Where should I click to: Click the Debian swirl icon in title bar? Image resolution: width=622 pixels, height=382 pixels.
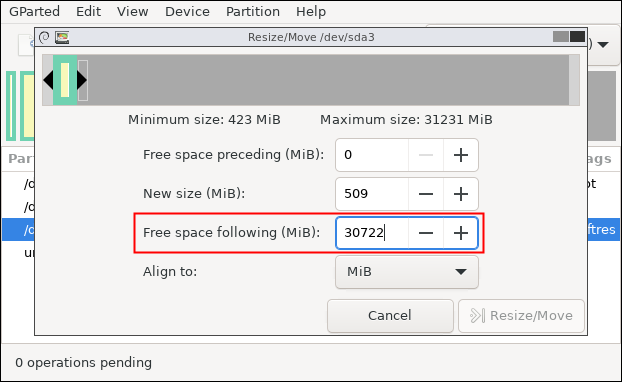click(44, 37)
